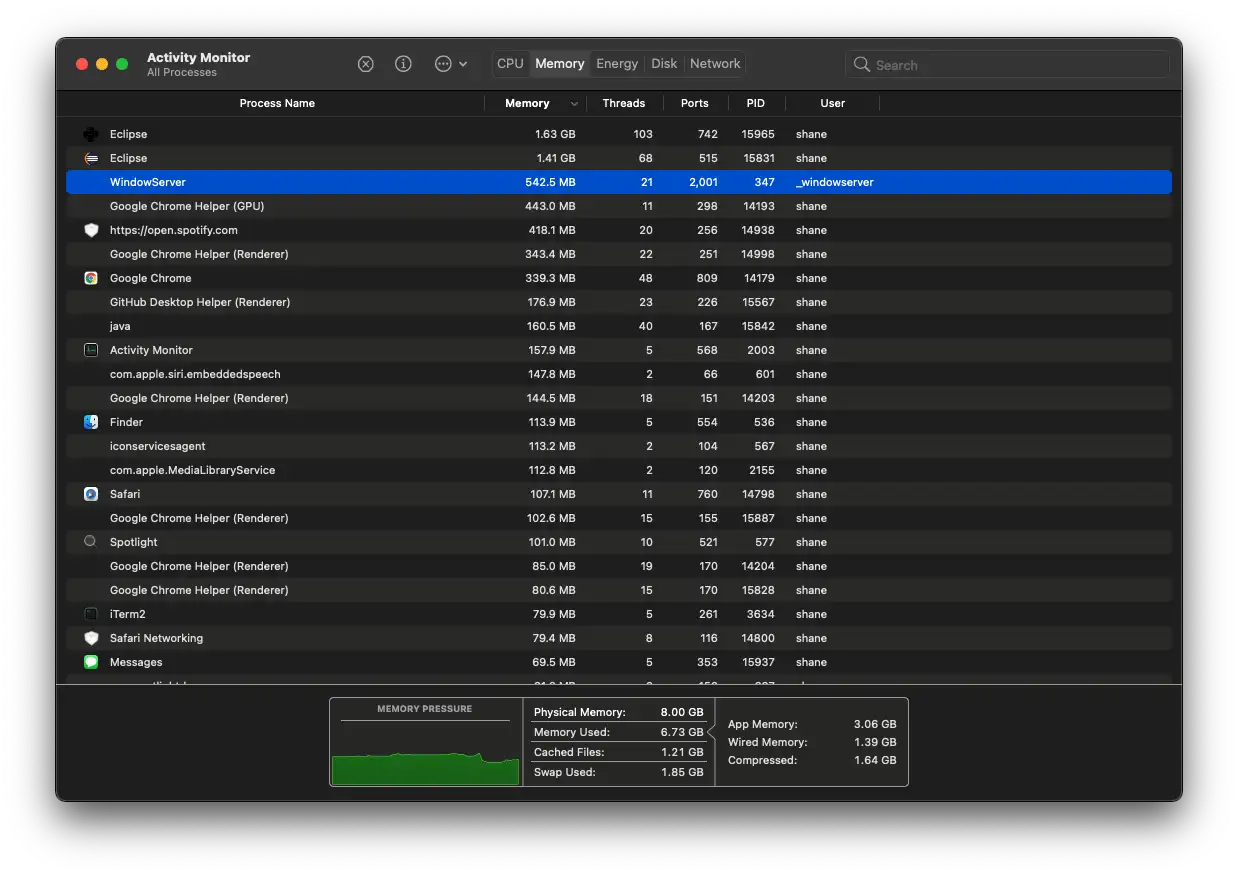
Task: Switch to the Memory tab
Action: [559, 64]
